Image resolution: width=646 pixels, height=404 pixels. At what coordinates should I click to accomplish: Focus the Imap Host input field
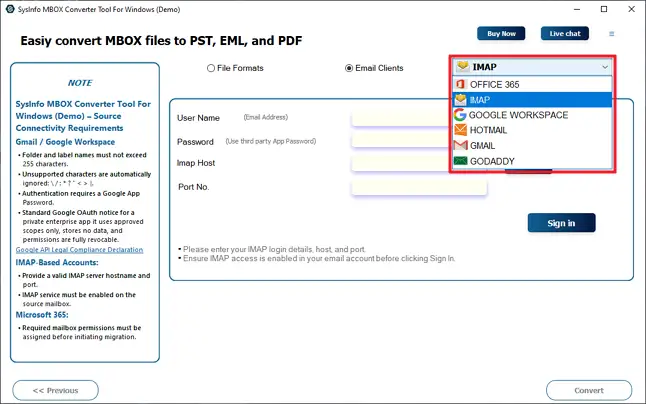402,163
